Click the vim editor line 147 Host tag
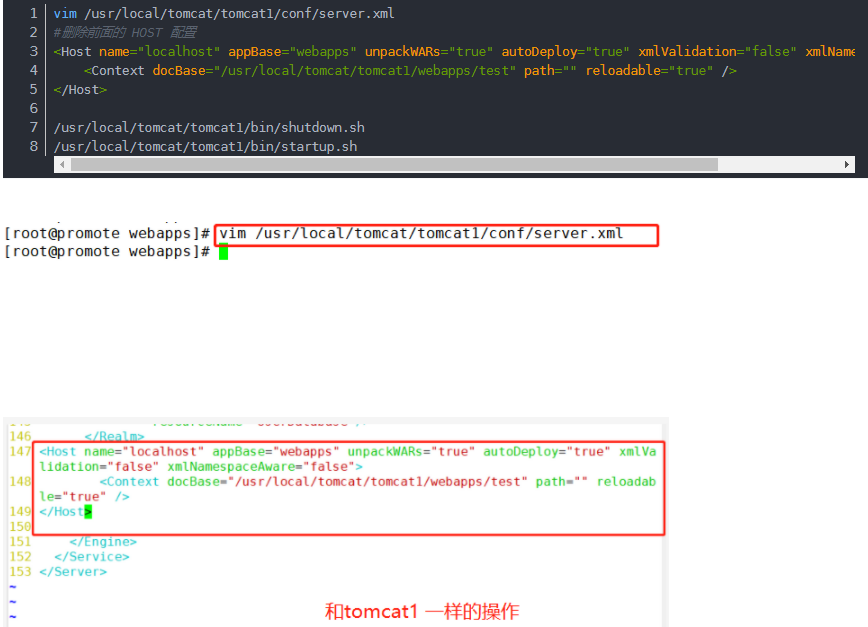The width and height of the screenshot is (868, 627). (347, 459)
